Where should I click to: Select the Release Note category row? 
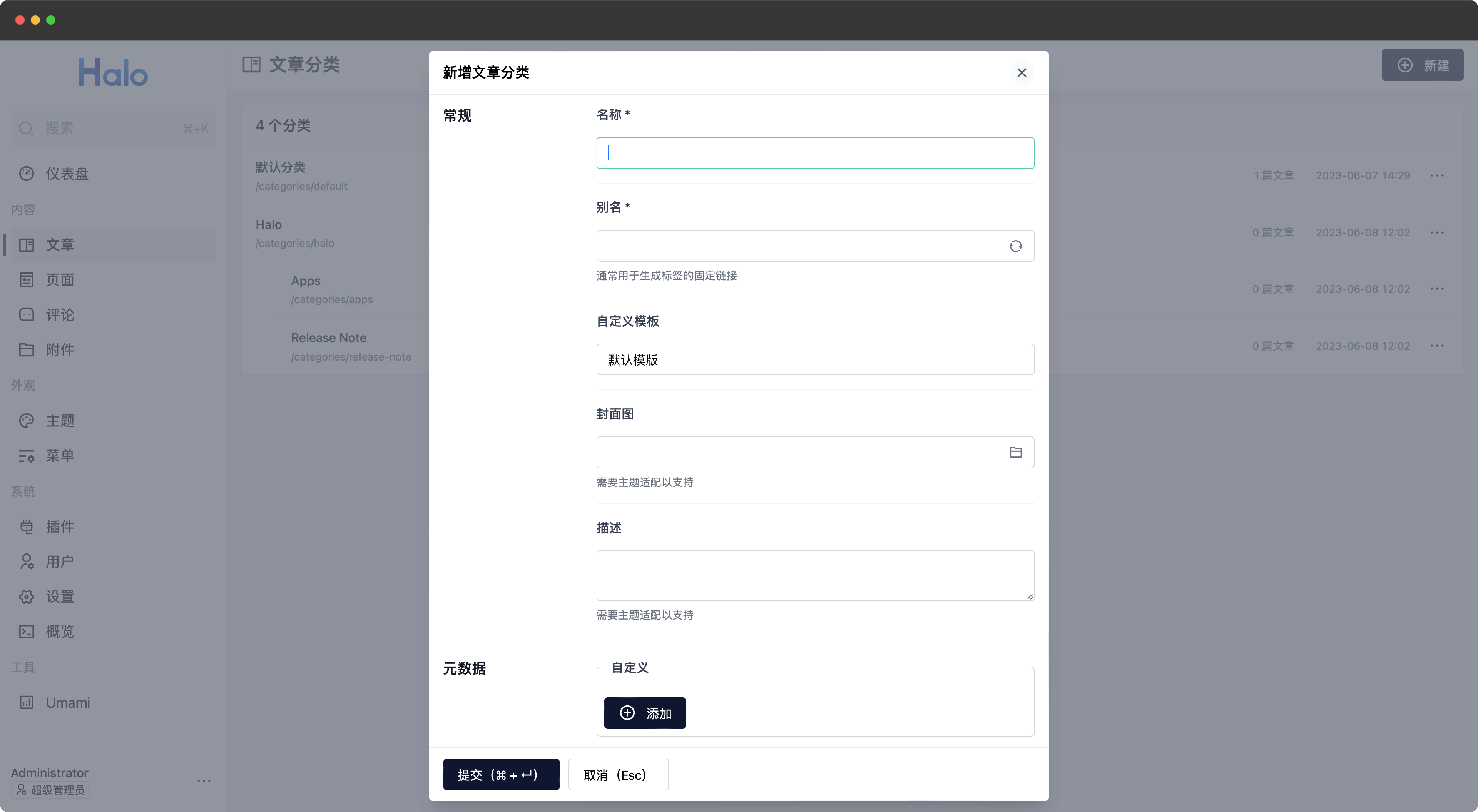click(329, 337)
